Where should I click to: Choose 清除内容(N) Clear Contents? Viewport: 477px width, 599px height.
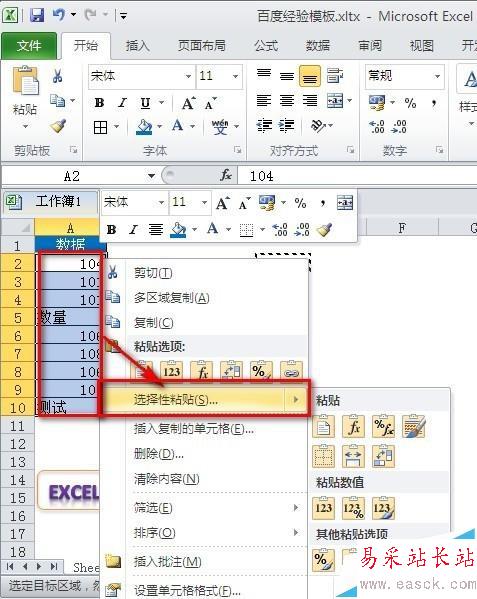tap(205, 479)
